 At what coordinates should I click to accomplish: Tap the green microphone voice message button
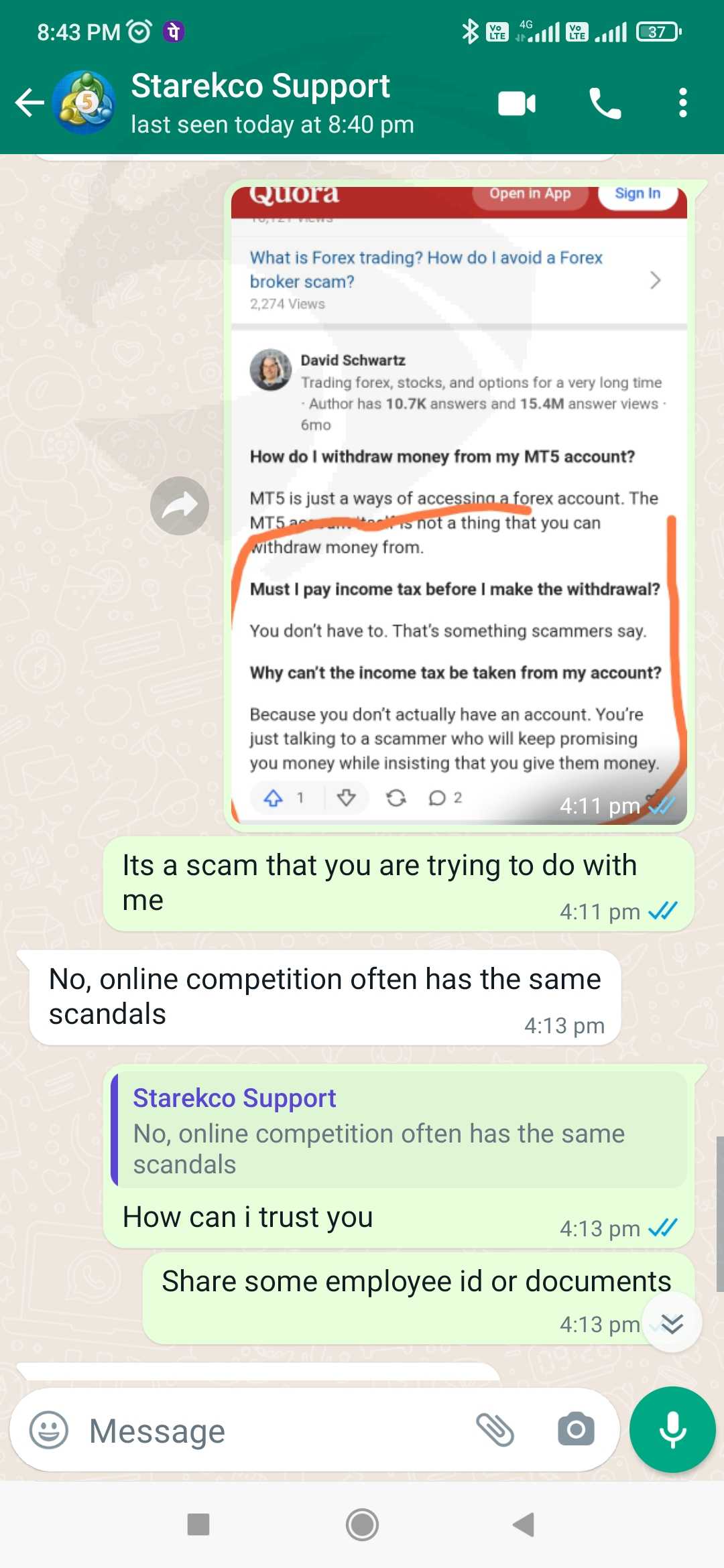pyautogui.click(x=672, y=1429)
